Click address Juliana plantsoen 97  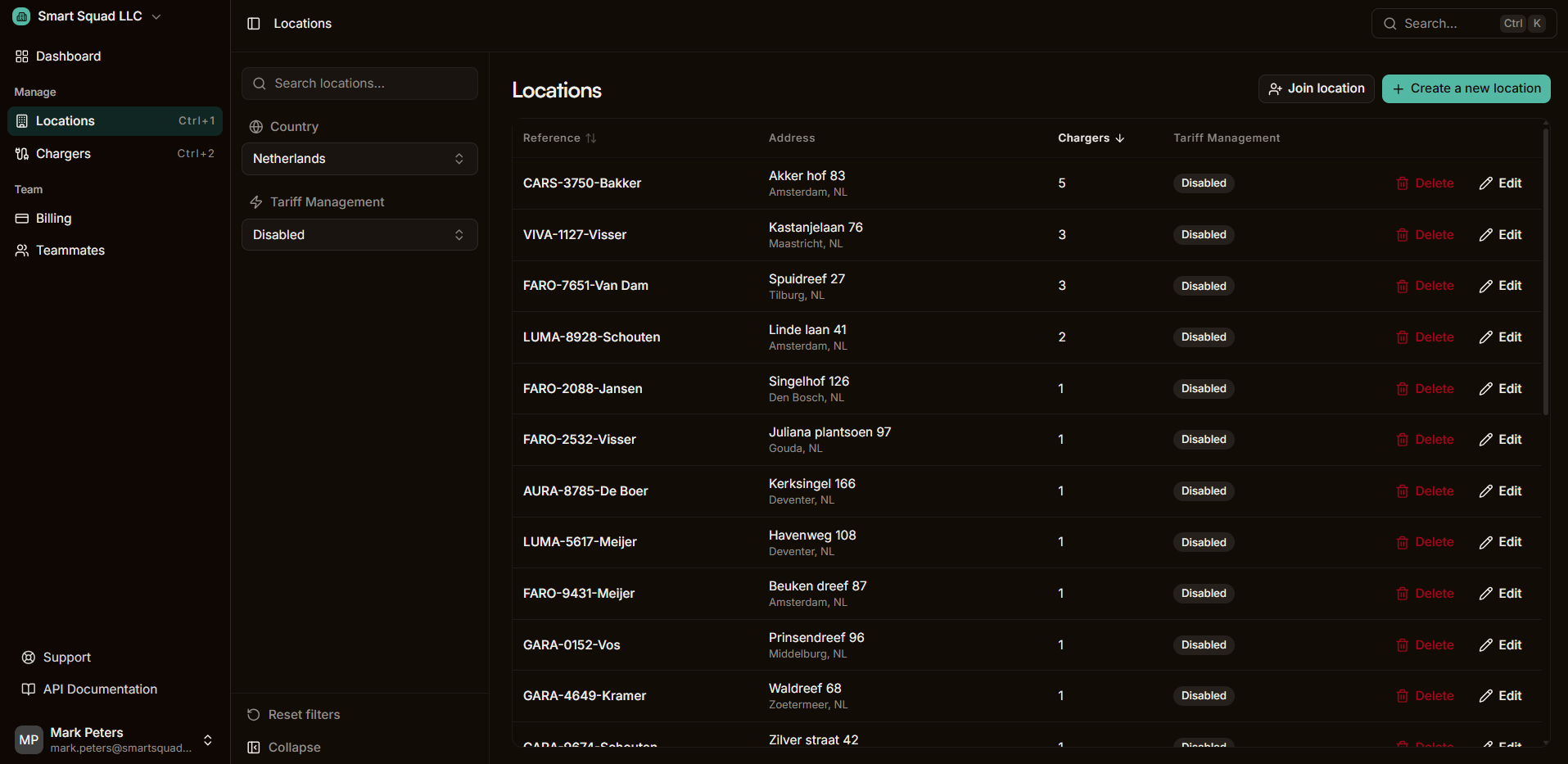click(829, 432)
